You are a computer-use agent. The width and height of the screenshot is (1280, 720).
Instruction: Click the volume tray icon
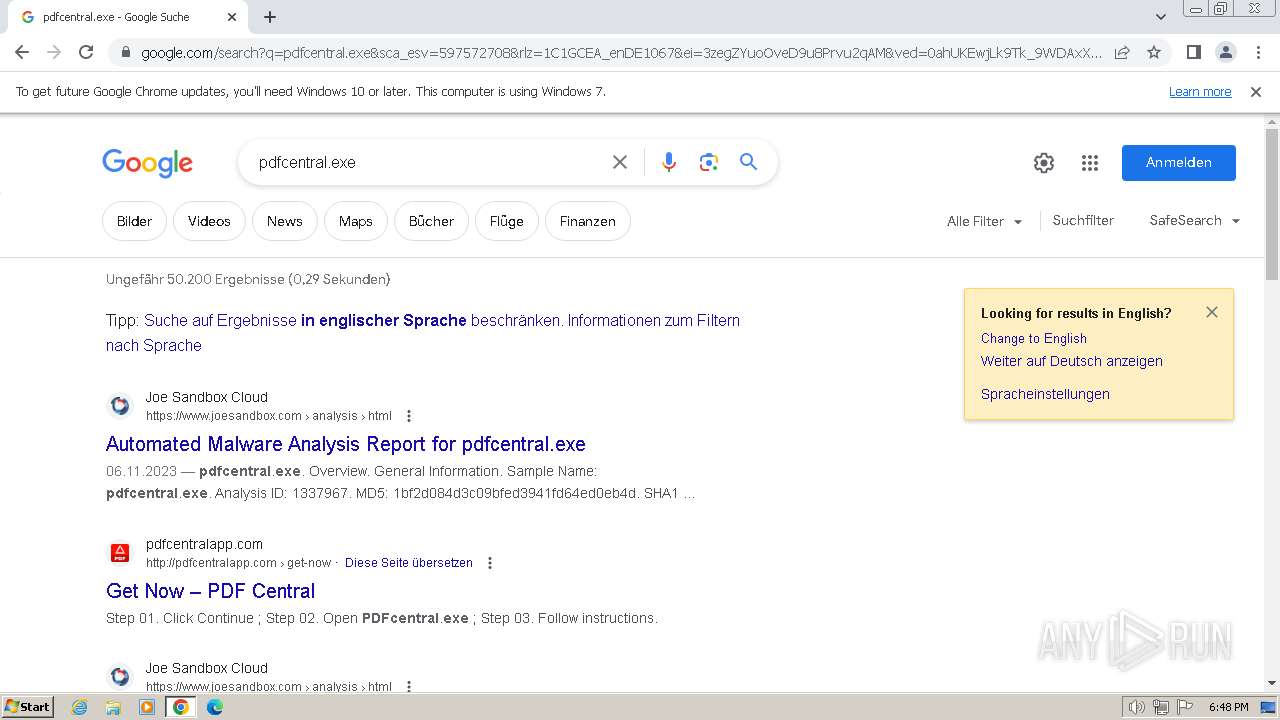[x=1136, y=707]
